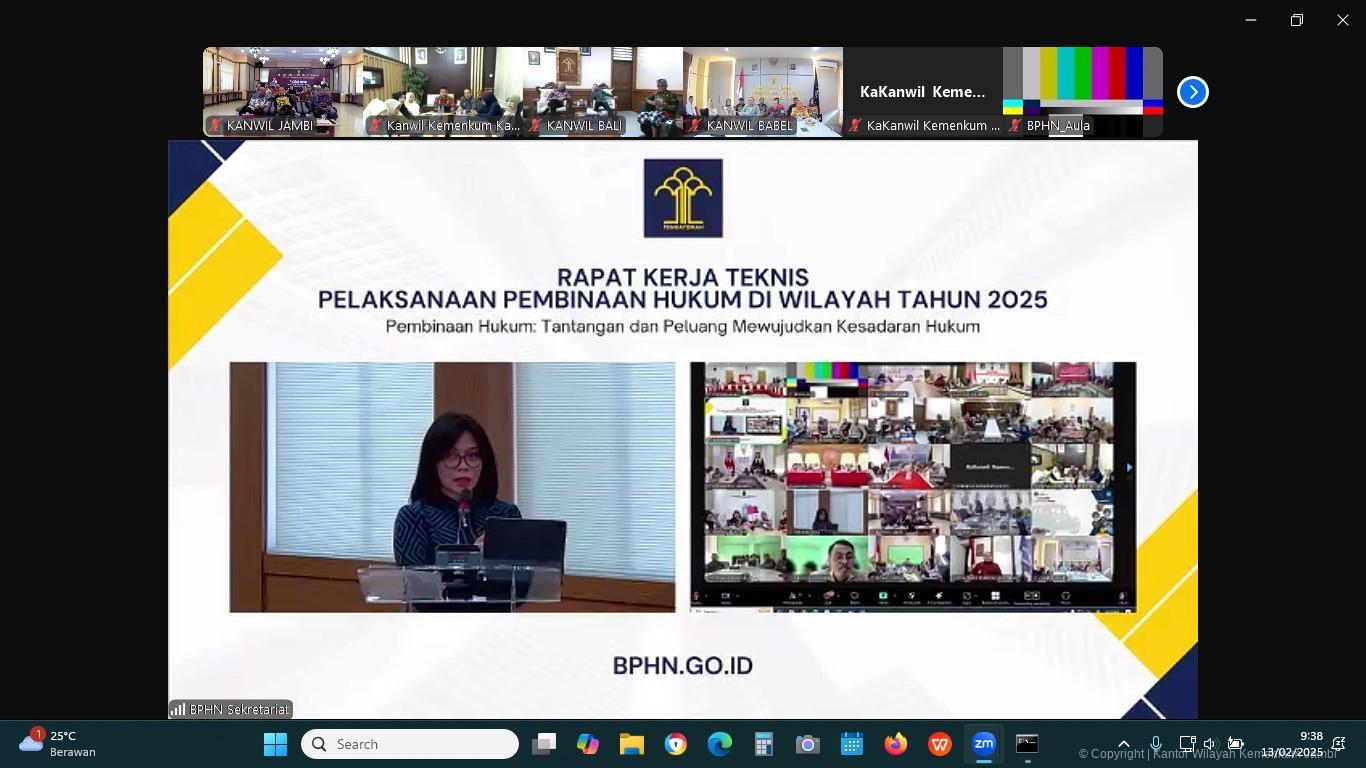Open Firefox from the taskbar
This screenshot has width=1366, height=768.
896,744
